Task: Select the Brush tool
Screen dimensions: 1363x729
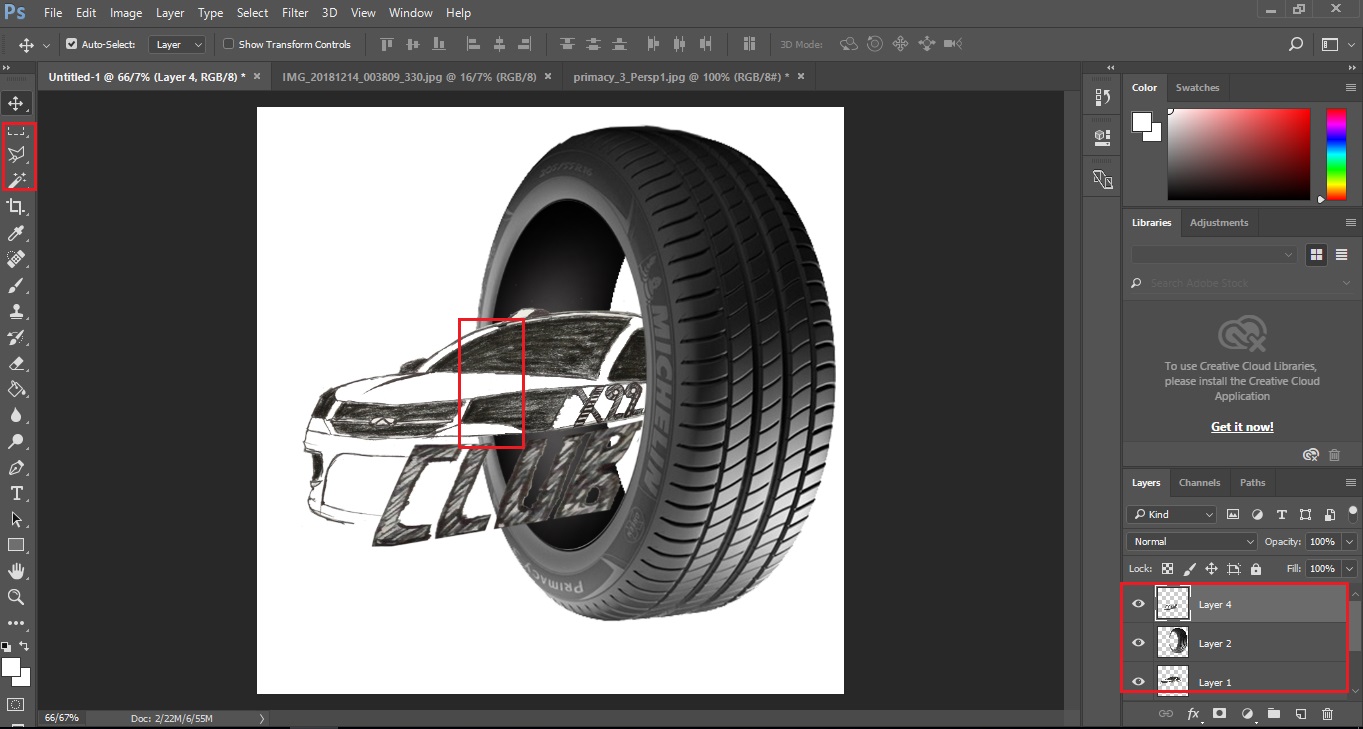Action: [x=16, y=285]
